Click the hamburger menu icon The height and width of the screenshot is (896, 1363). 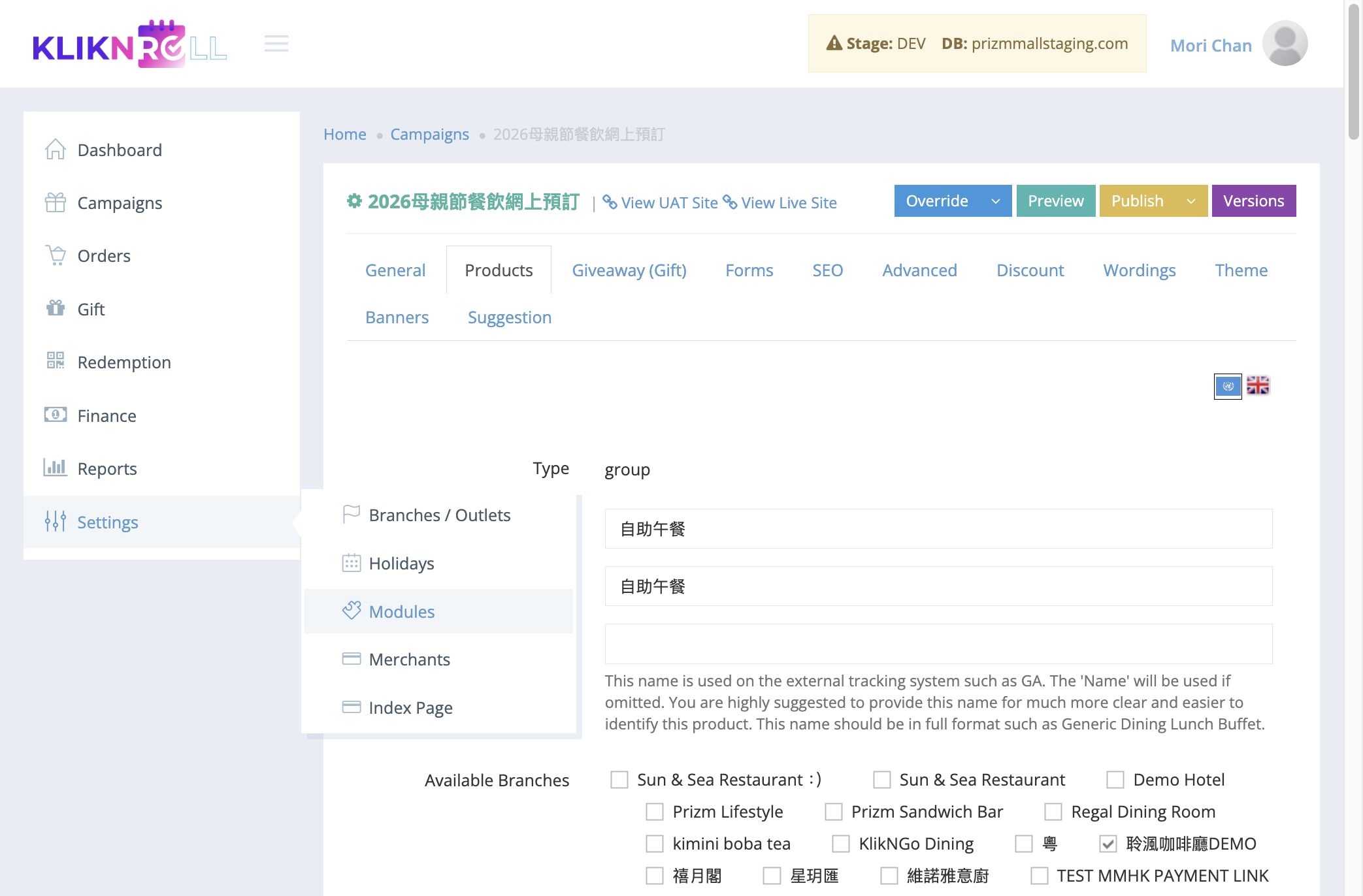[276, 44]
